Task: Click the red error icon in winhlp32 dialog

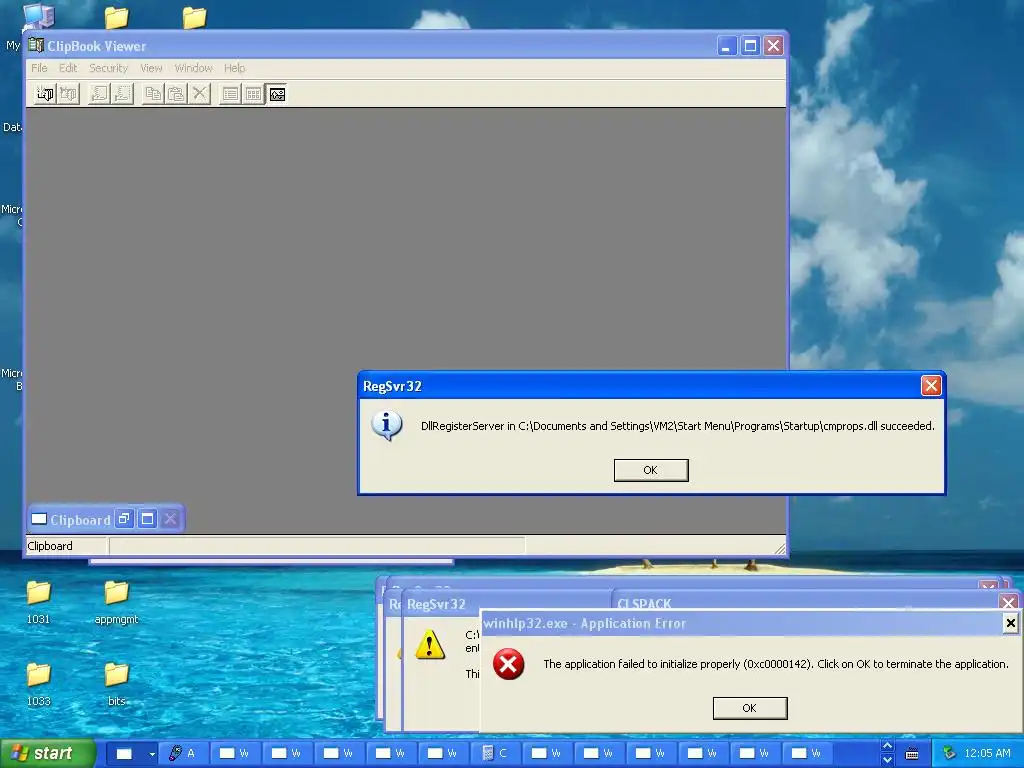Action: click(x=509, y=665)
